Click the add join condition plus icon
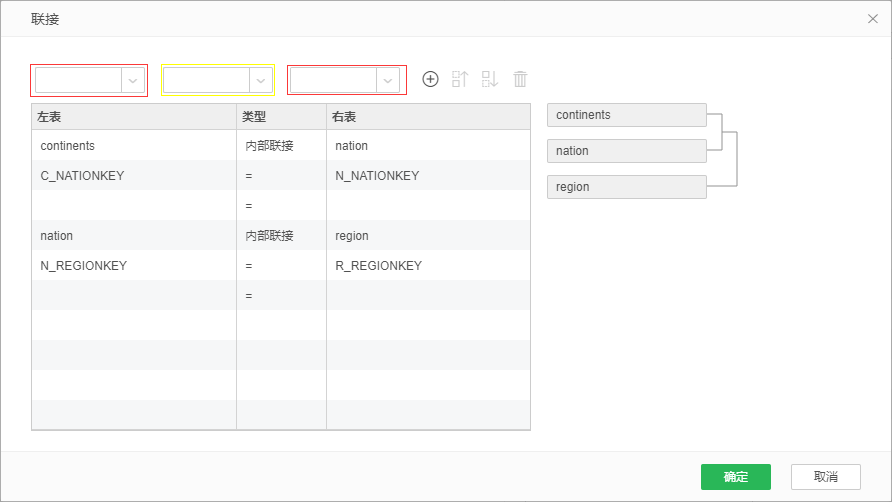The height and width of the screenshot is (502, 892). pyautogui.click(x=430, y=79)
